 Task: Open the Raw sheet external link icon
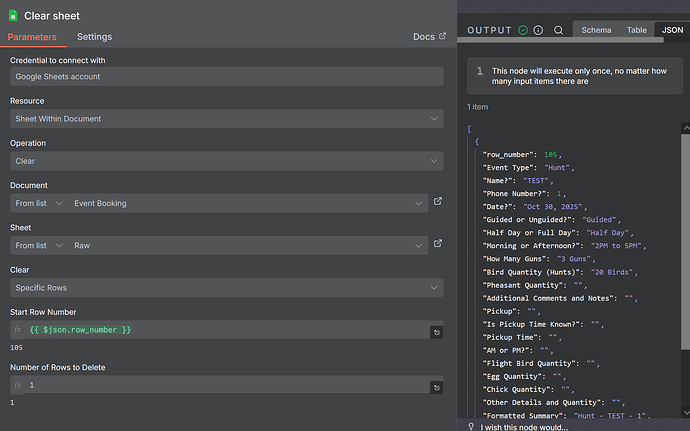tap(437, 244)
